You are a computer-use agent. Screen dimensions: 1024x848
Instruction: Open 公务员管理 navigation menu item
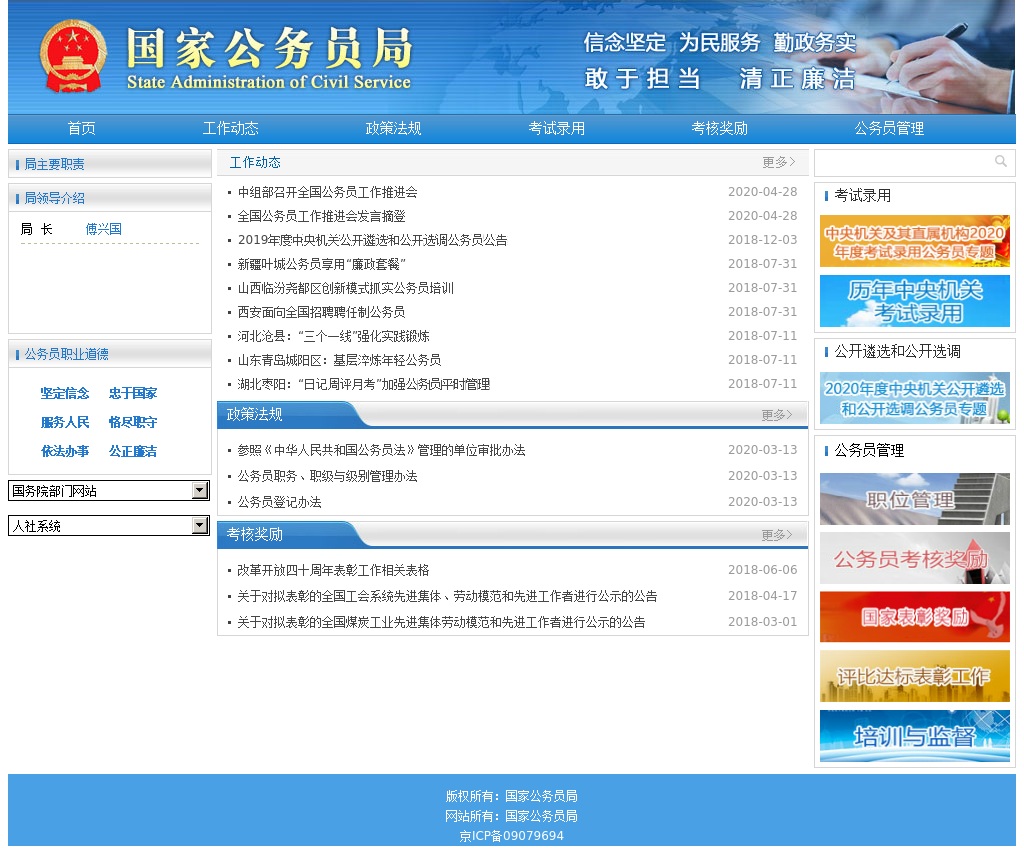[889, 129]
